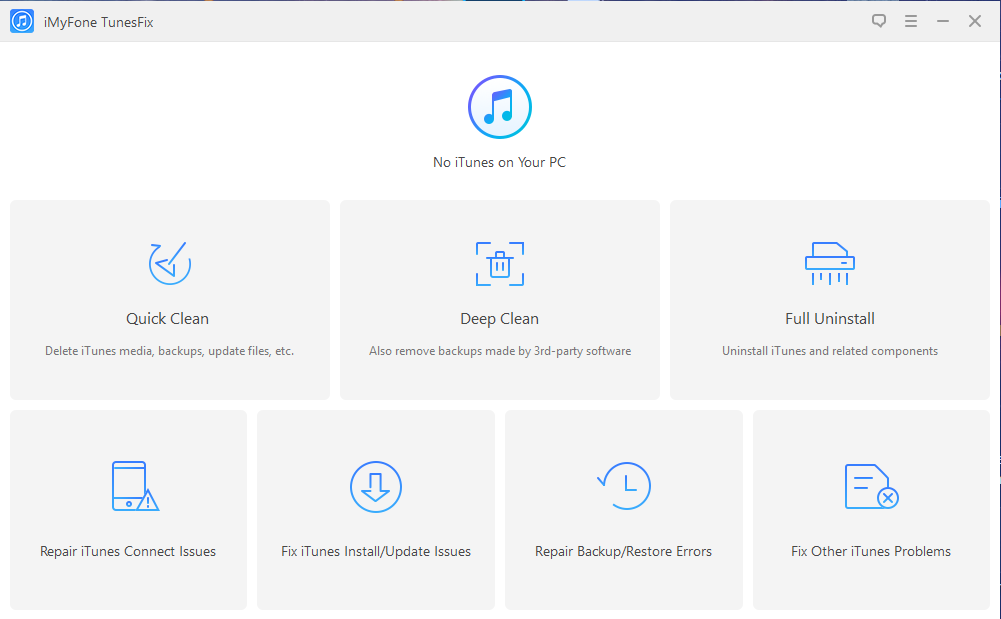Screen dimensions: 1001x619
Task: Open the hamburger menu in the title bar
Action: coord(910,20)
